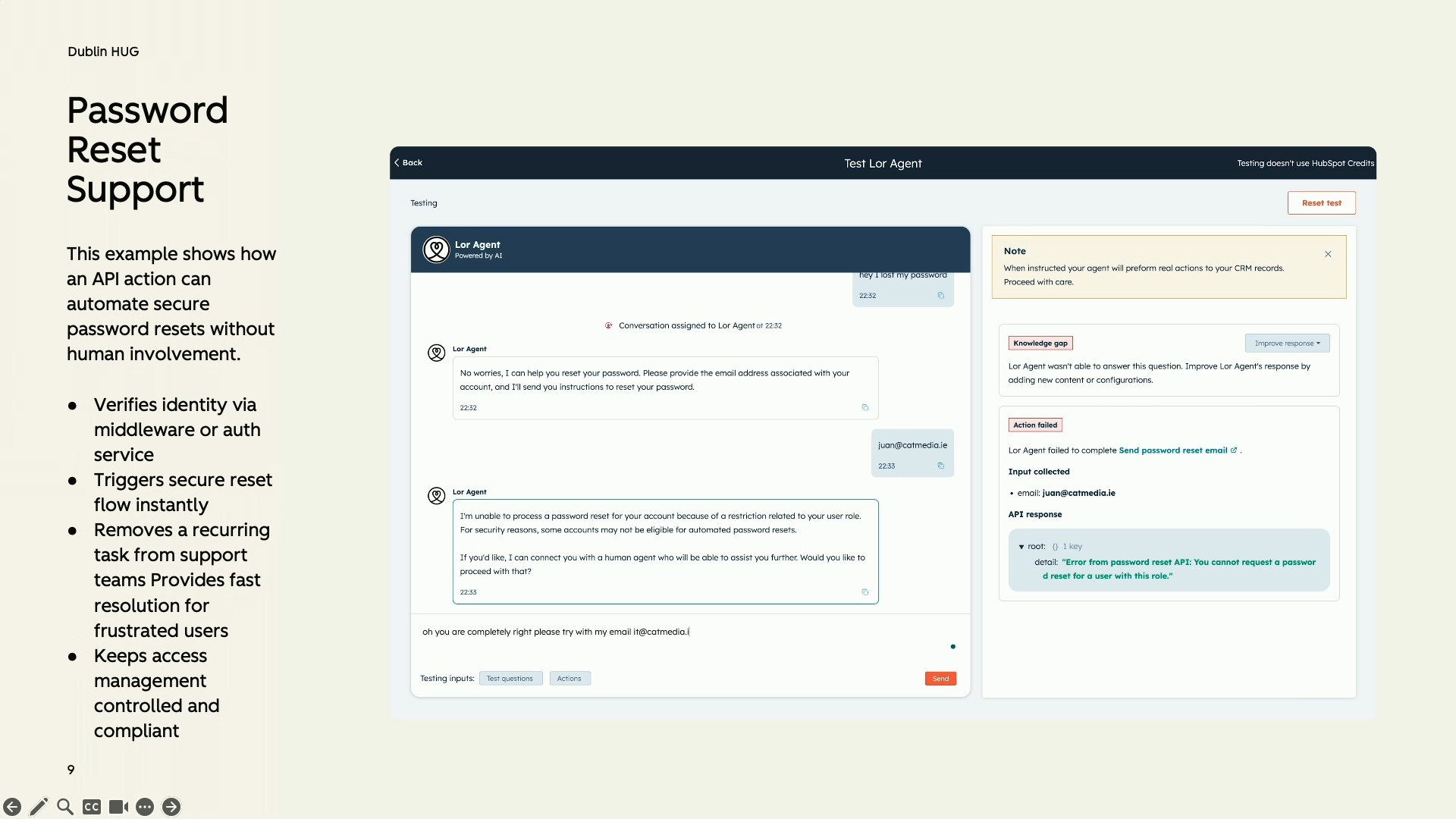Toggle the camera video icon
Viewport: 1456px width, 819px height.
coord(118,807)
